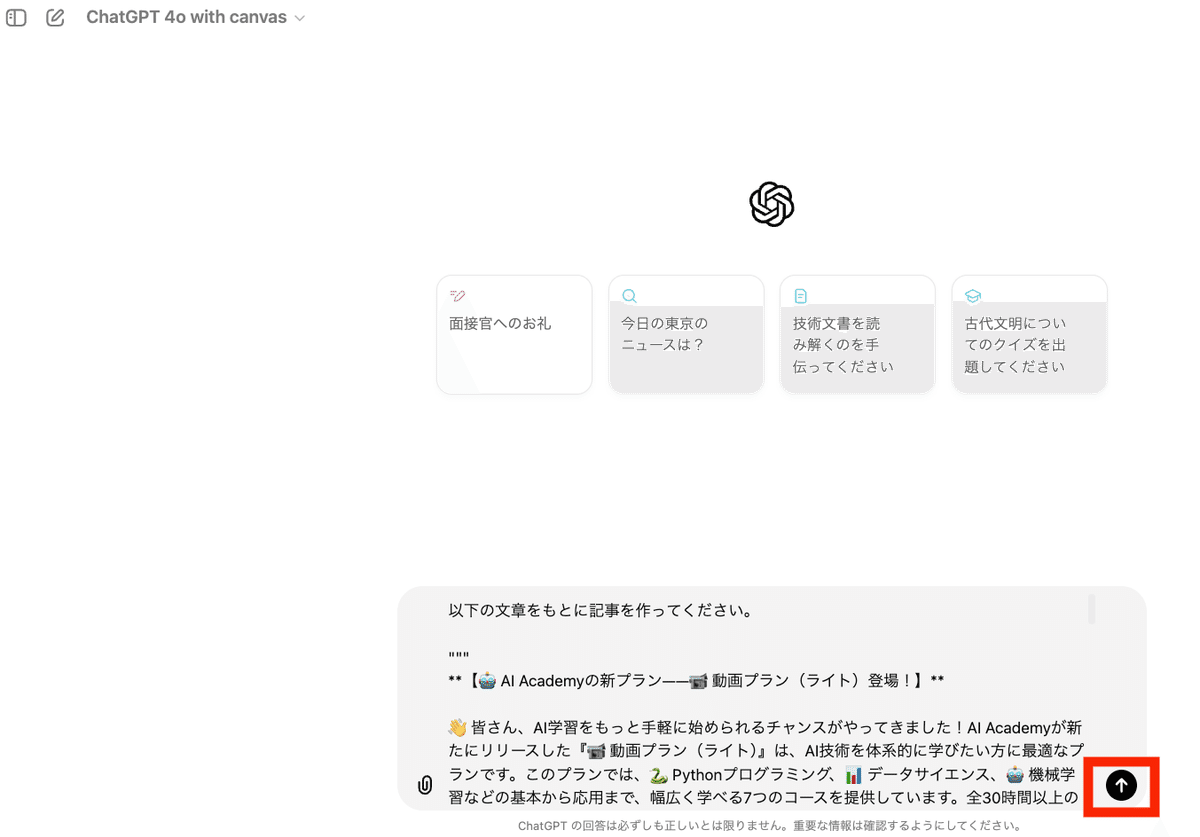Viewport: 1200px width, 837px height.
Task: Click the paperclip attach file icon
Action: [x=425, y=785]
